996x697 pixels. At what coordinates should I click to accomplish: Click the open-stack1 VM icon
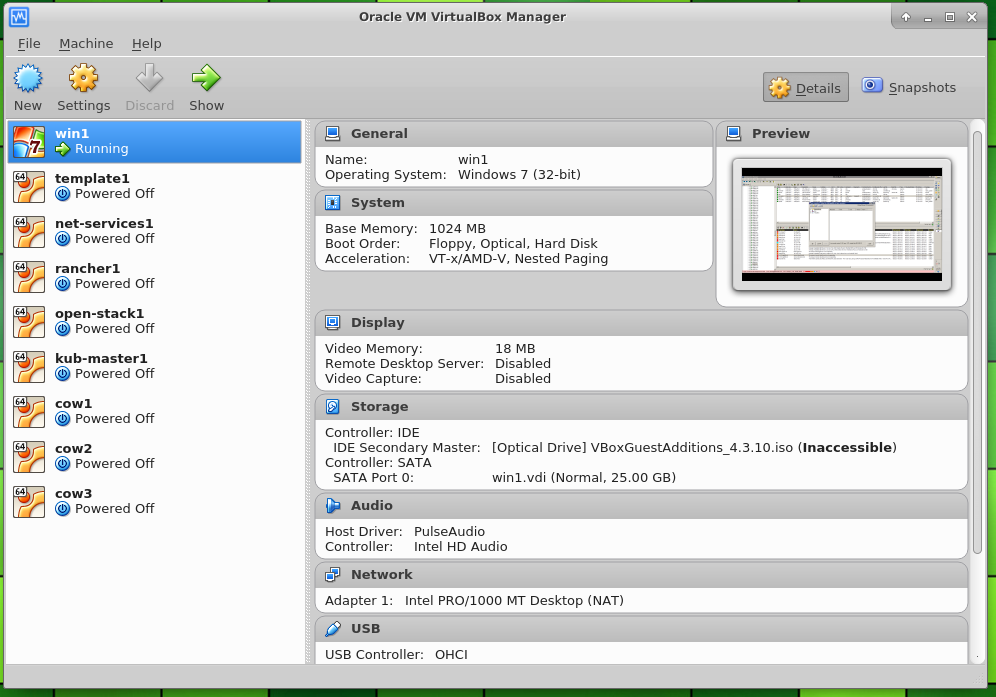pos(29,322)
